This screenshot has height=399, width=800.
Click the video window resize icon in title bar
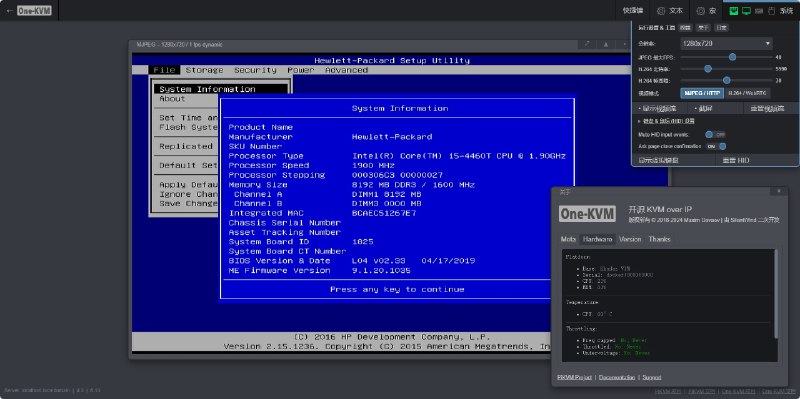[587, 44]
